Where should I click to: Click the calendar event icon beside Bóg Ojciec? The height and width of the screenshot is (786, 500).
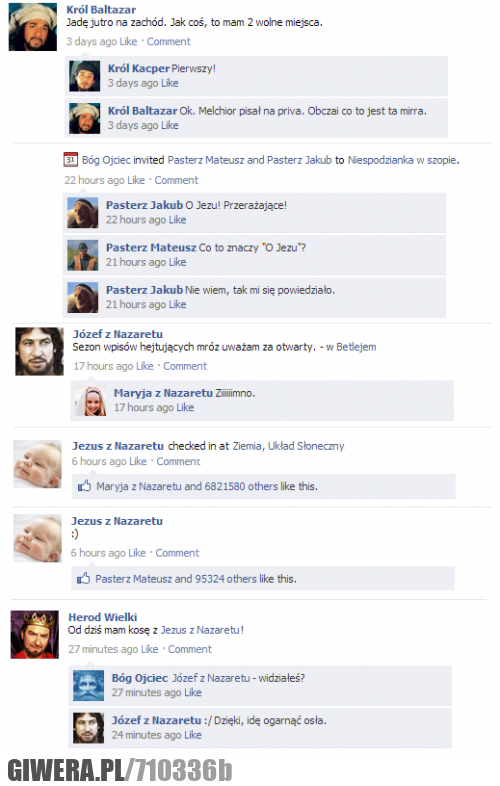click(70, 160)
